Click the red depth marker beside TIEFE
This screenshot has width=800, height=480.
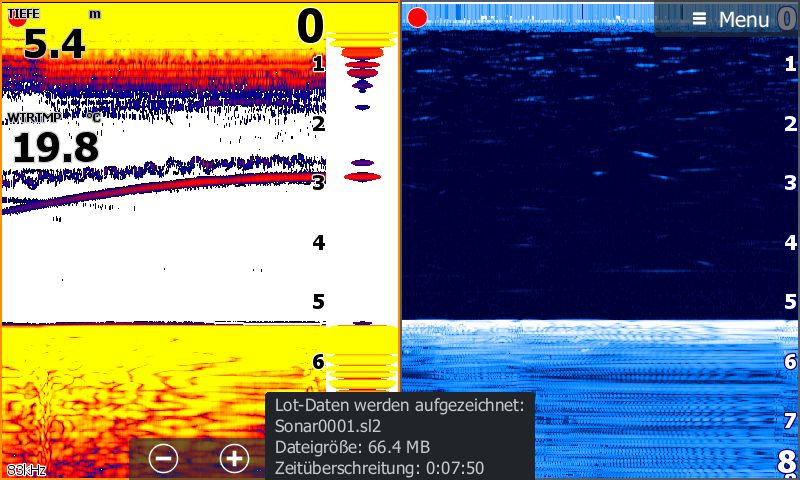[x=19, y=19]
